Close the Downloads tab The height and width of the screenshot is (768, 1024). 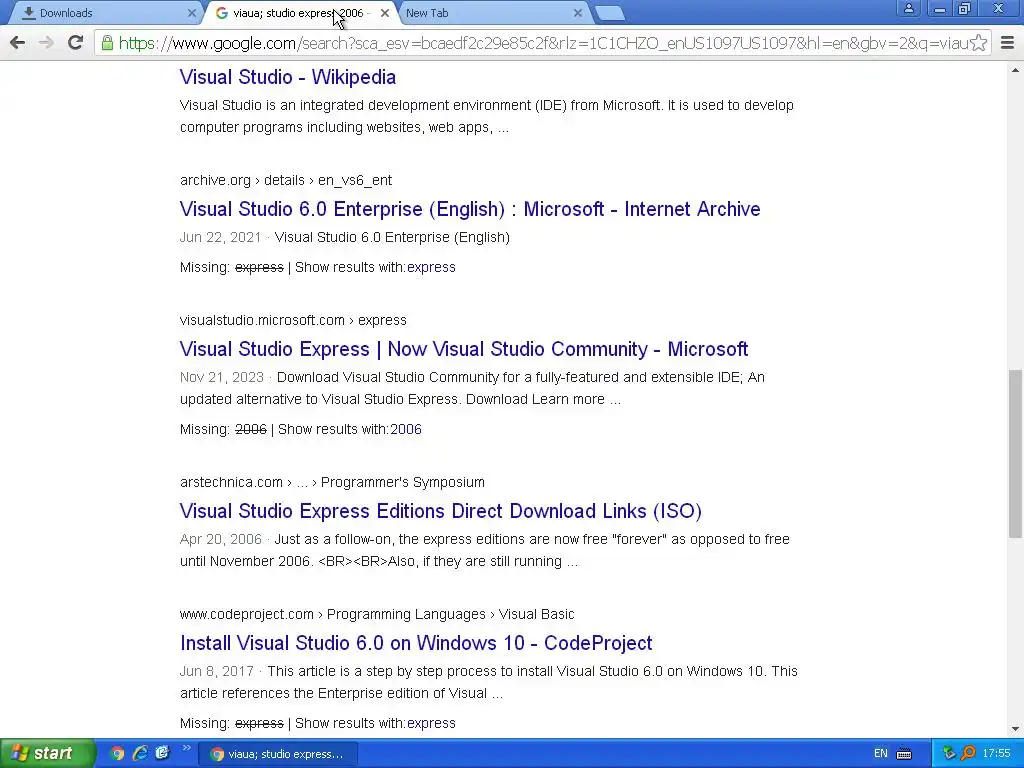(x=191, y=13)
